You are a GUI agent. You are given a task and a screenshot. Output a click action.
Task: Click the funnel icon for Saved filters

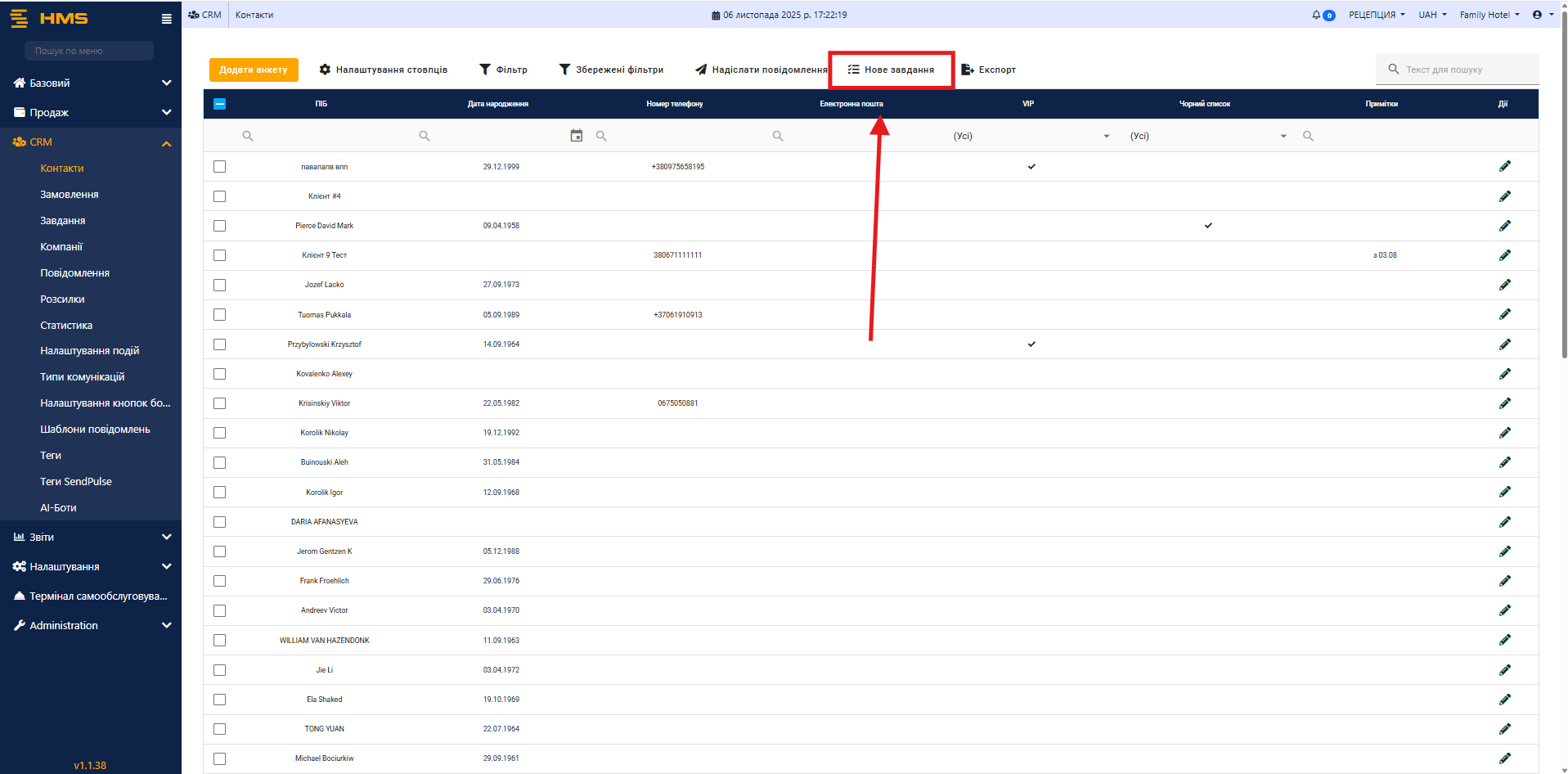tap(564, 70)
